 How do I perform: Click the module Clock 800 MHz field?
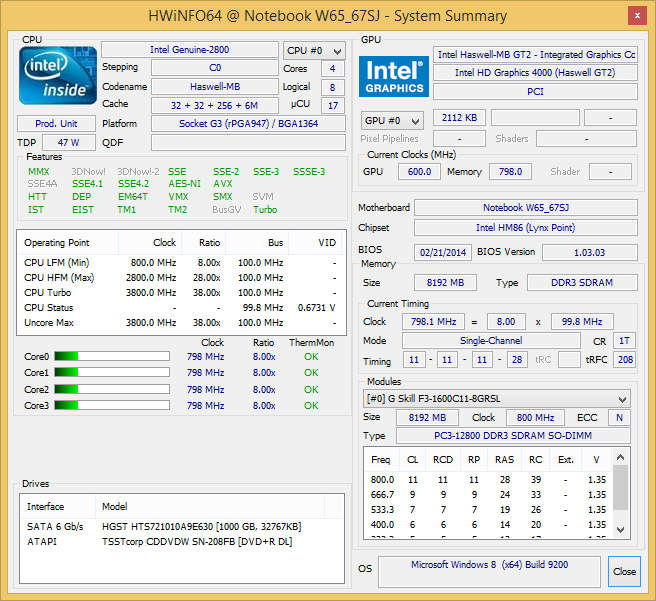536,418
